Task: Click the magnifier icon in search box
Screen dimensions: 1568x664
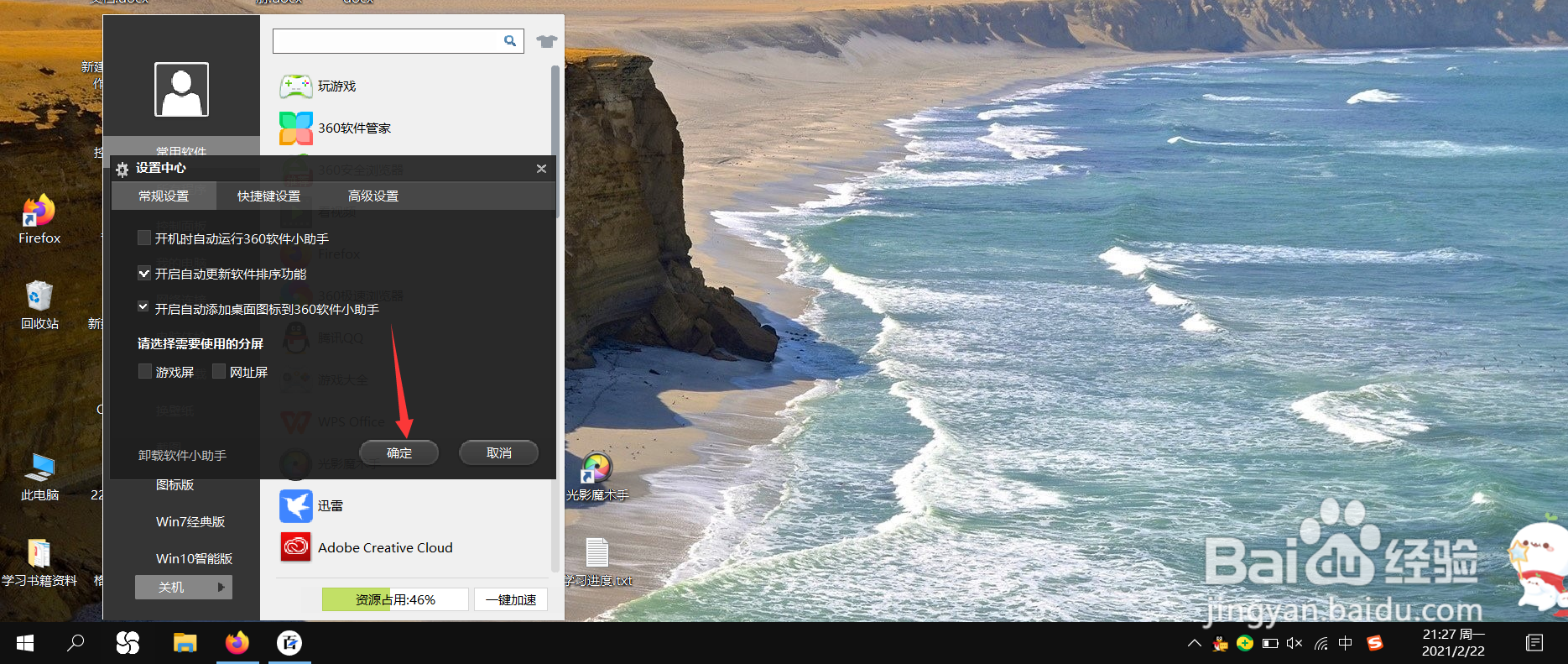Action: click(x=510, y=40)
